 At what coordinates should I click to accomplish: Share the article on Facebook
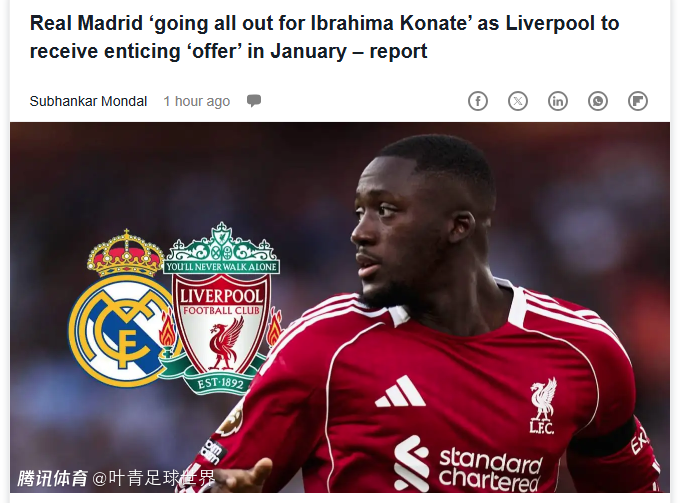click(478, 101)
